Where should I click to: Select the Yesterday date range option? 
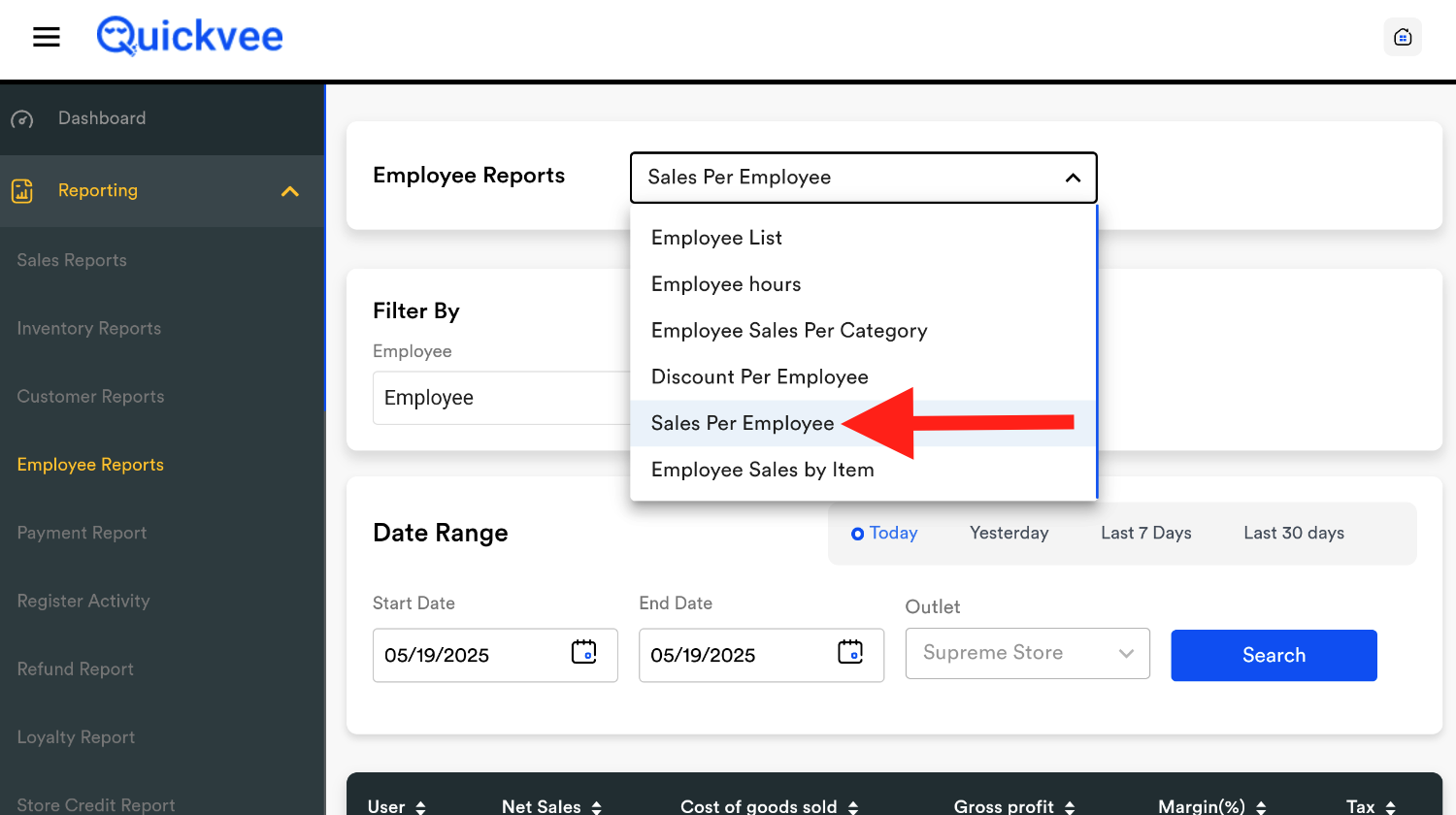(x=1009, y=533)
